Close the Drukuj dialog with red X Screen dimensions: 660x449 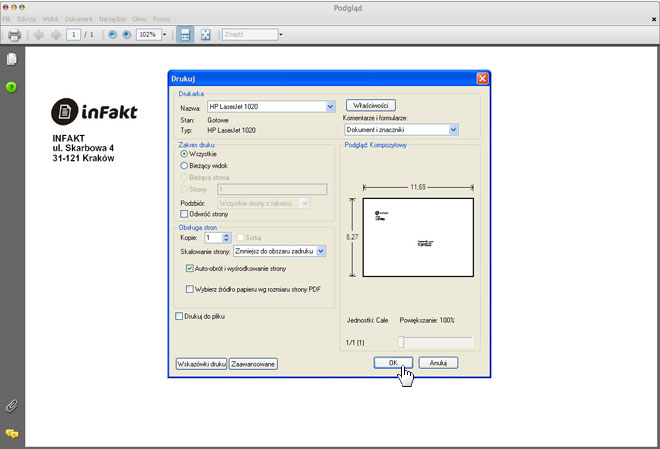tap(482, 79)
